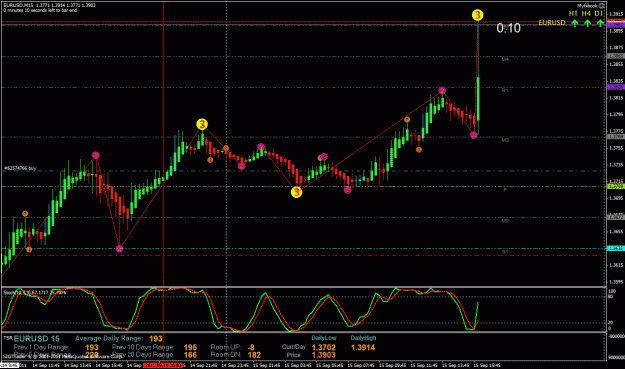Click the yellow EURUSD symbol label
Screen dimensions: 625x369
click(552, 23)
